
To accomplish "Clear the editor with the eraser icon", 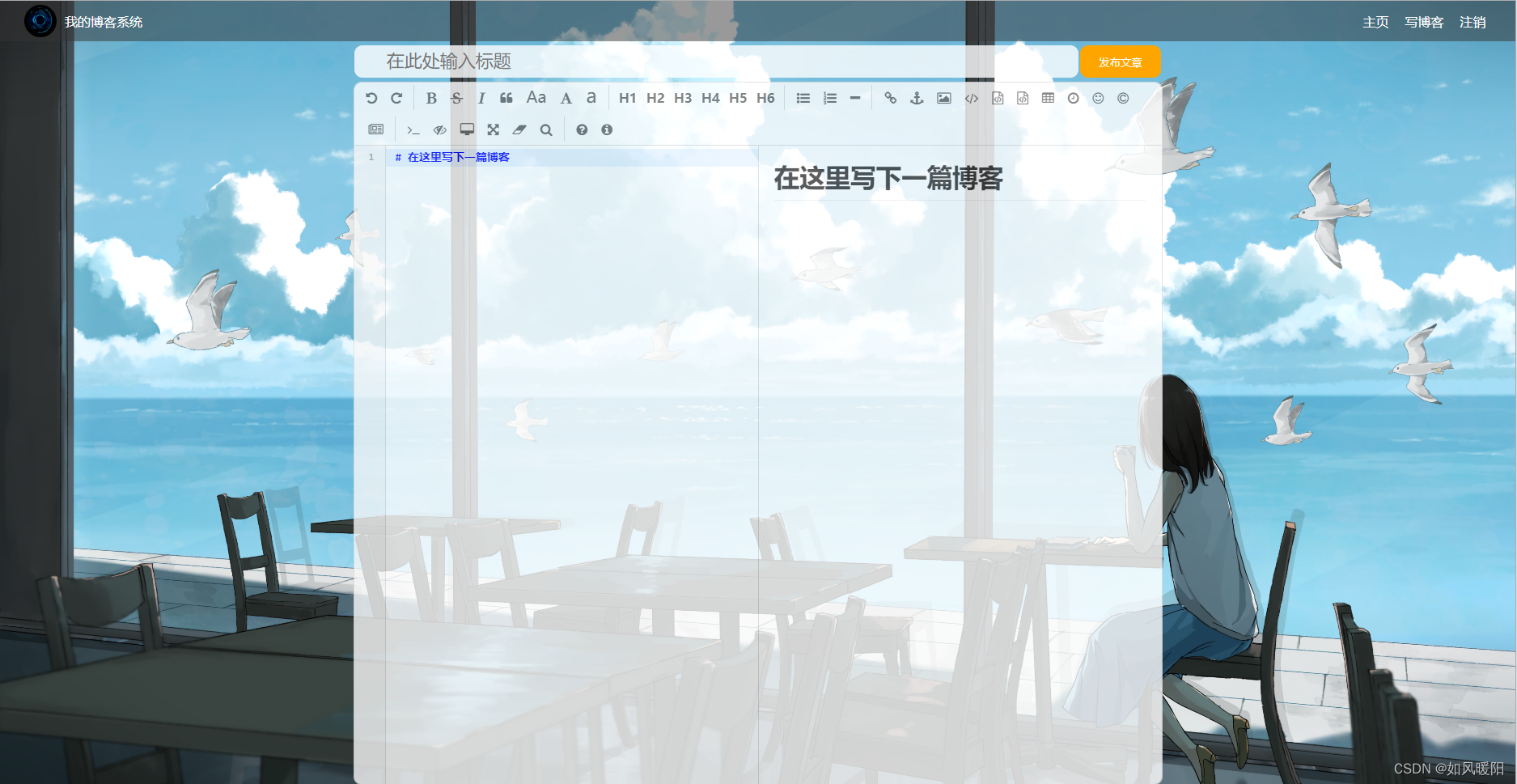I will click(x=519, y=129).
